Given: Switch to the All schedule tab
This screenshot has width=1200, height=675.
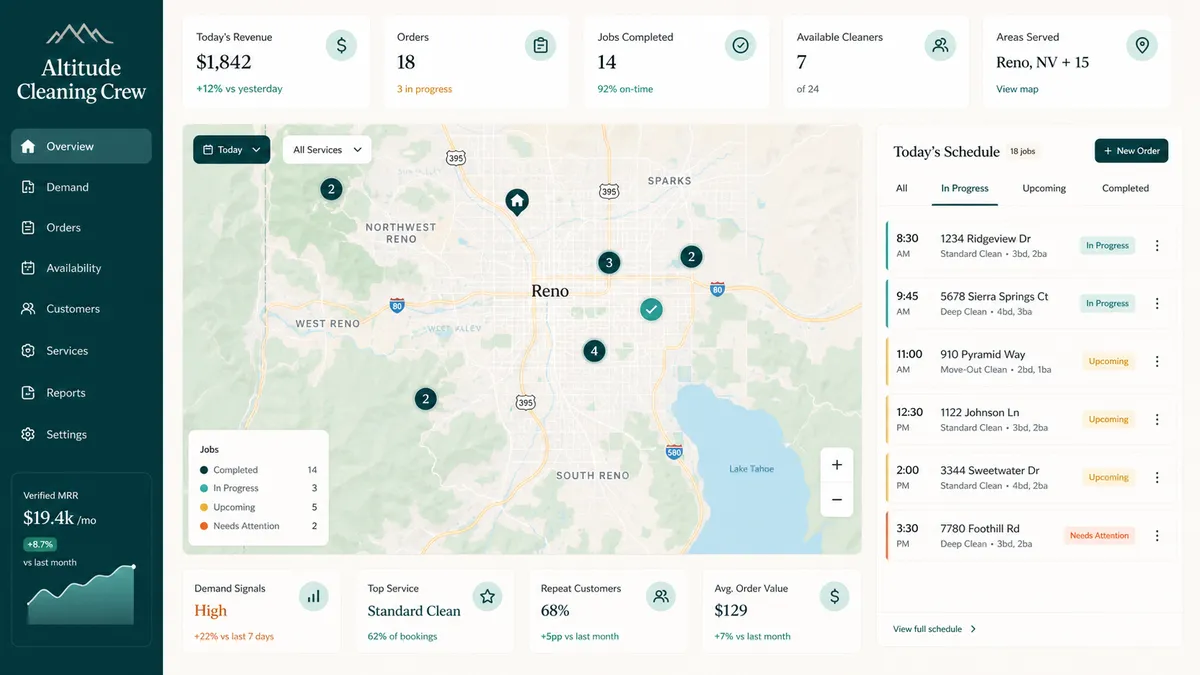Looking at the screenshot, I should tap(901, 188).
